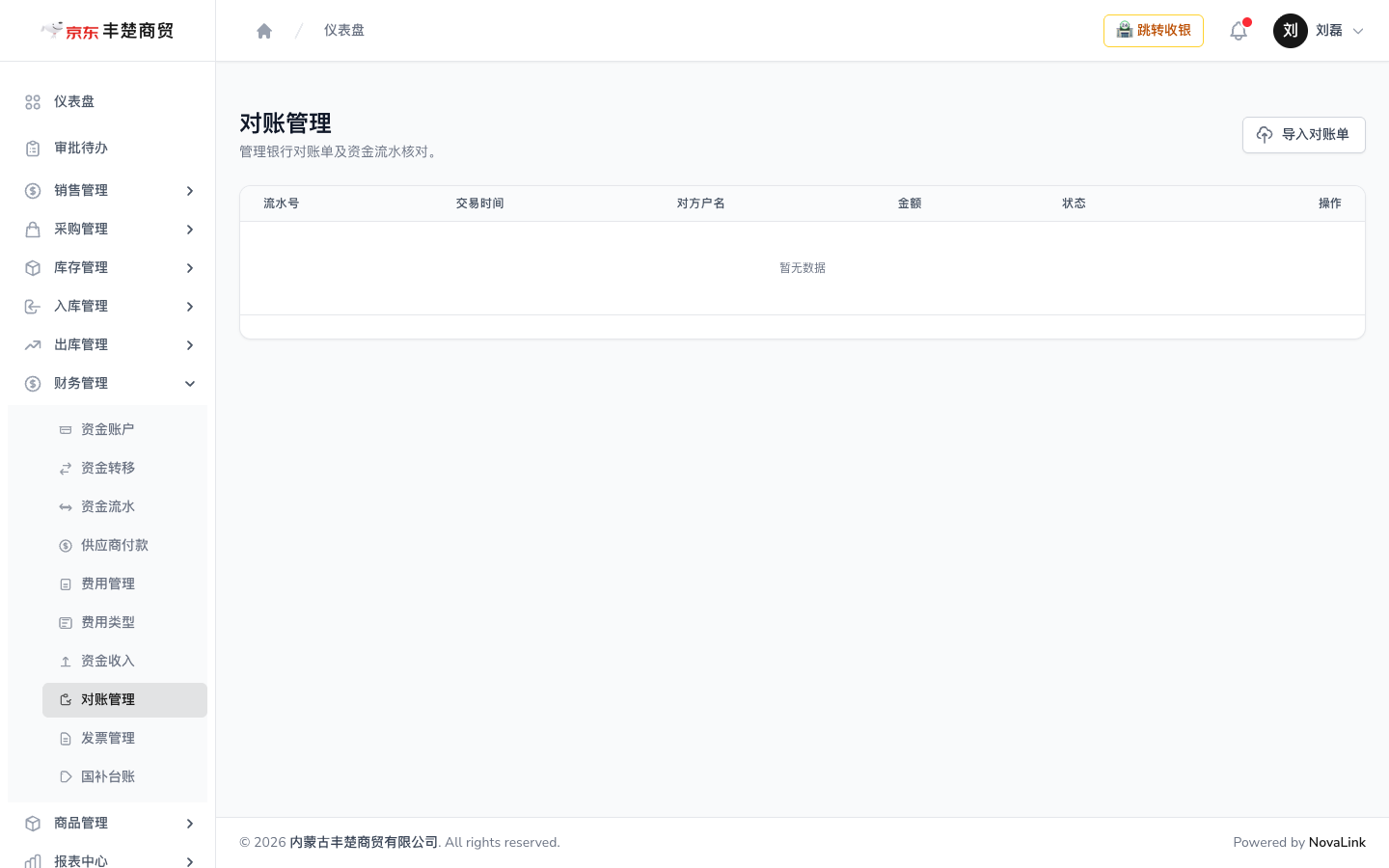Click the 状态 column header
This screenshot has height=868, width=1389.
[x=1075, y=203]
